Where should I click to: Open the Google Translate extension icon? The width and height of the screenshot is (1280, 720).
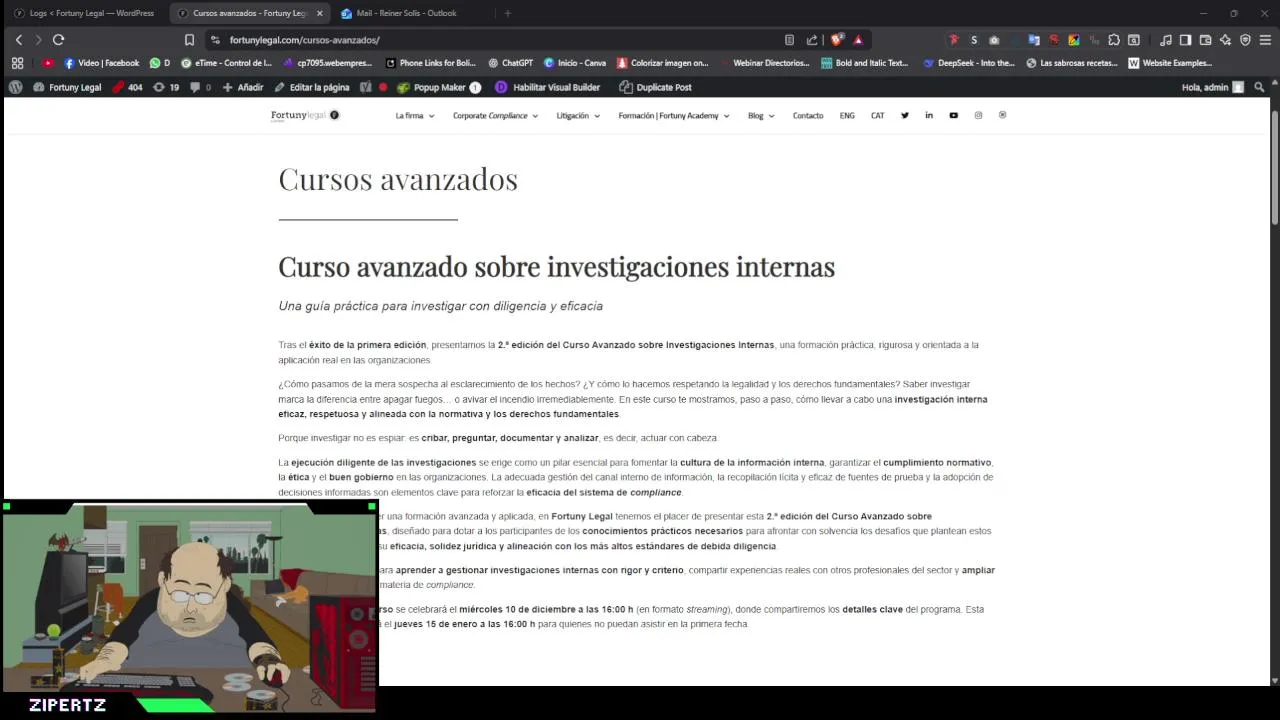pos(1033,40)
